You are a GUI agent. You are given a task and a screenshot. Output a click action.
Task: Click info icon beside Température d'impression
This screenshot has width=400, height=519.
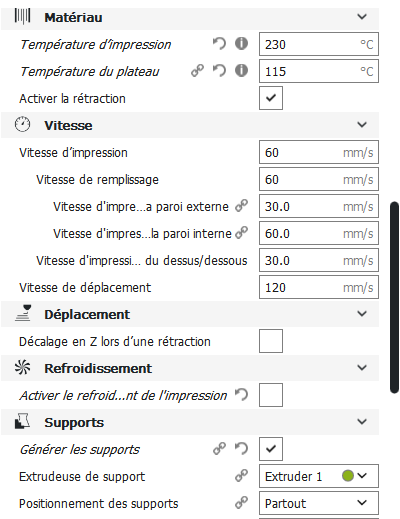[241, 44]
